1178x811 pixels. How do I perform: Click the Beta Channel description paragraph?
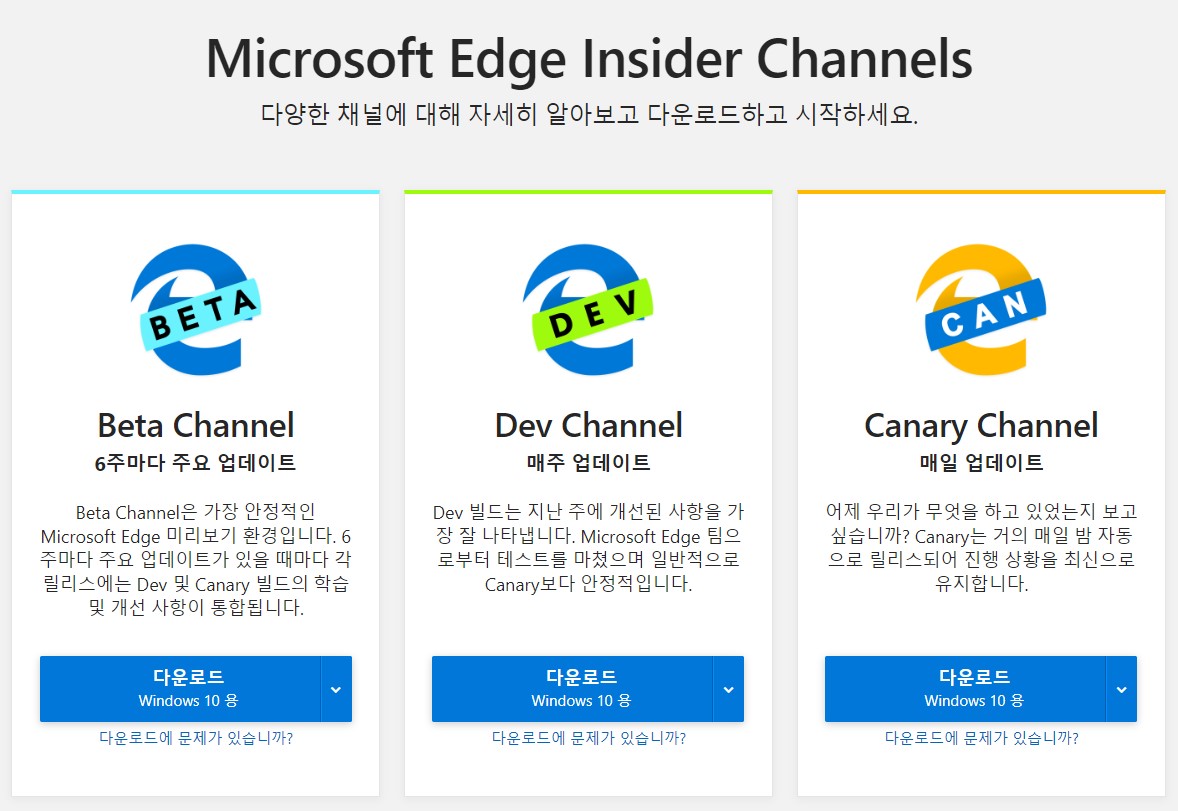point(196,559)
